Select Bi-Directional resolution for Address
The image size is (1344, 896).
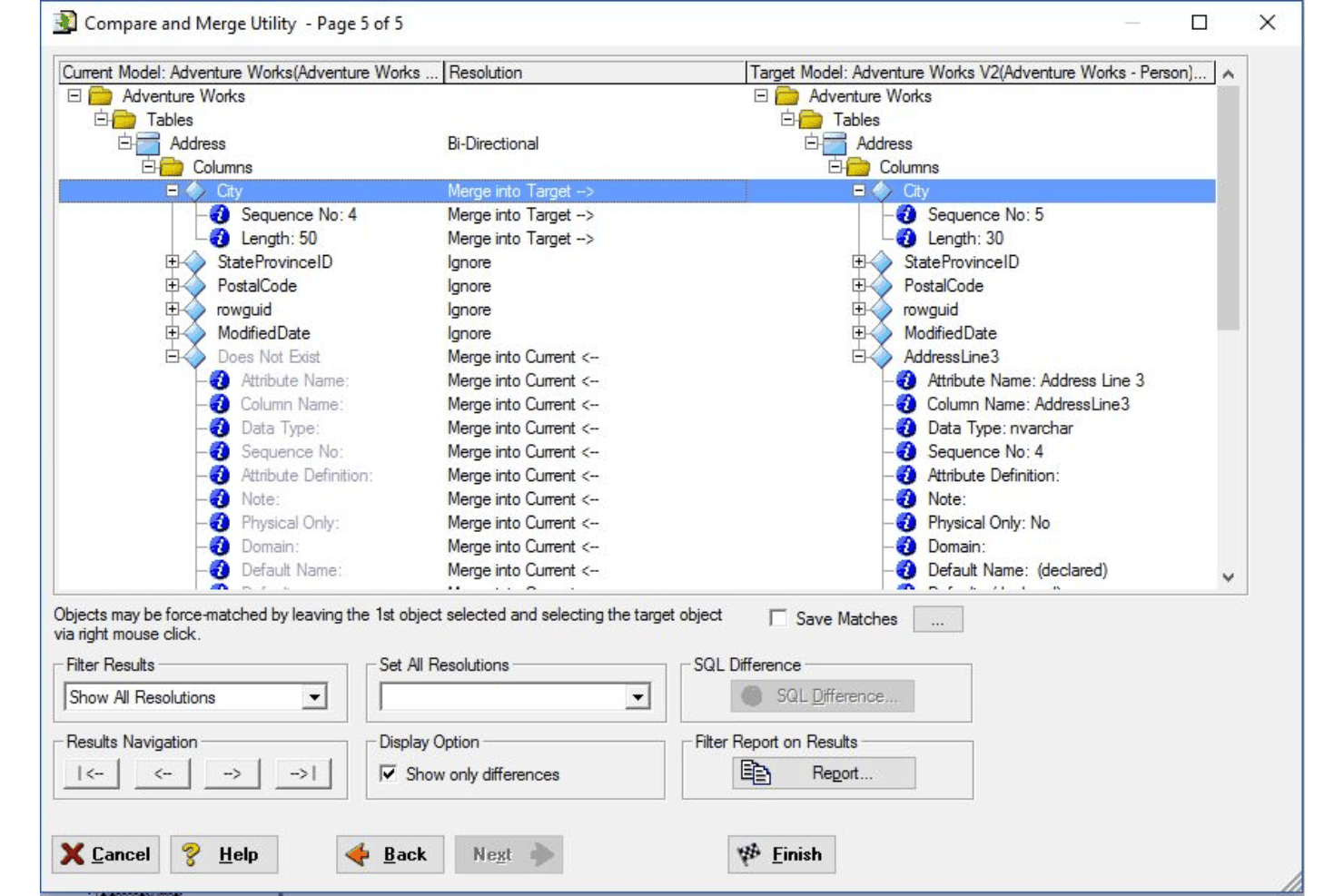click(x=493, y=143)
